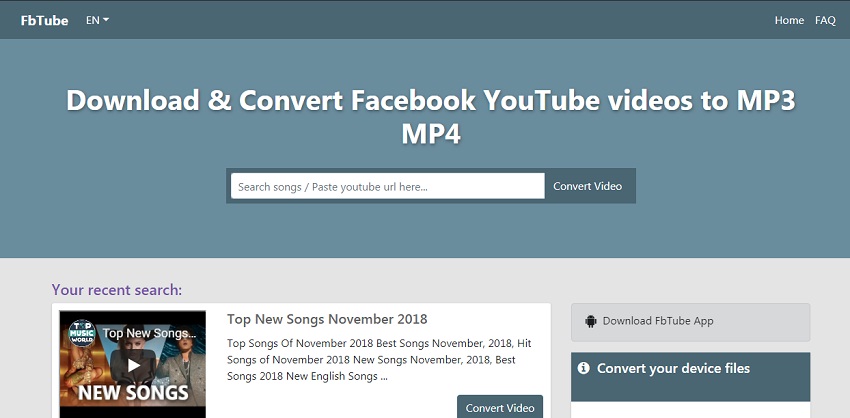The height and width of the screenshot is (418, 850).
Task: Click the Top Songs Of November description text
Action: 379,359
